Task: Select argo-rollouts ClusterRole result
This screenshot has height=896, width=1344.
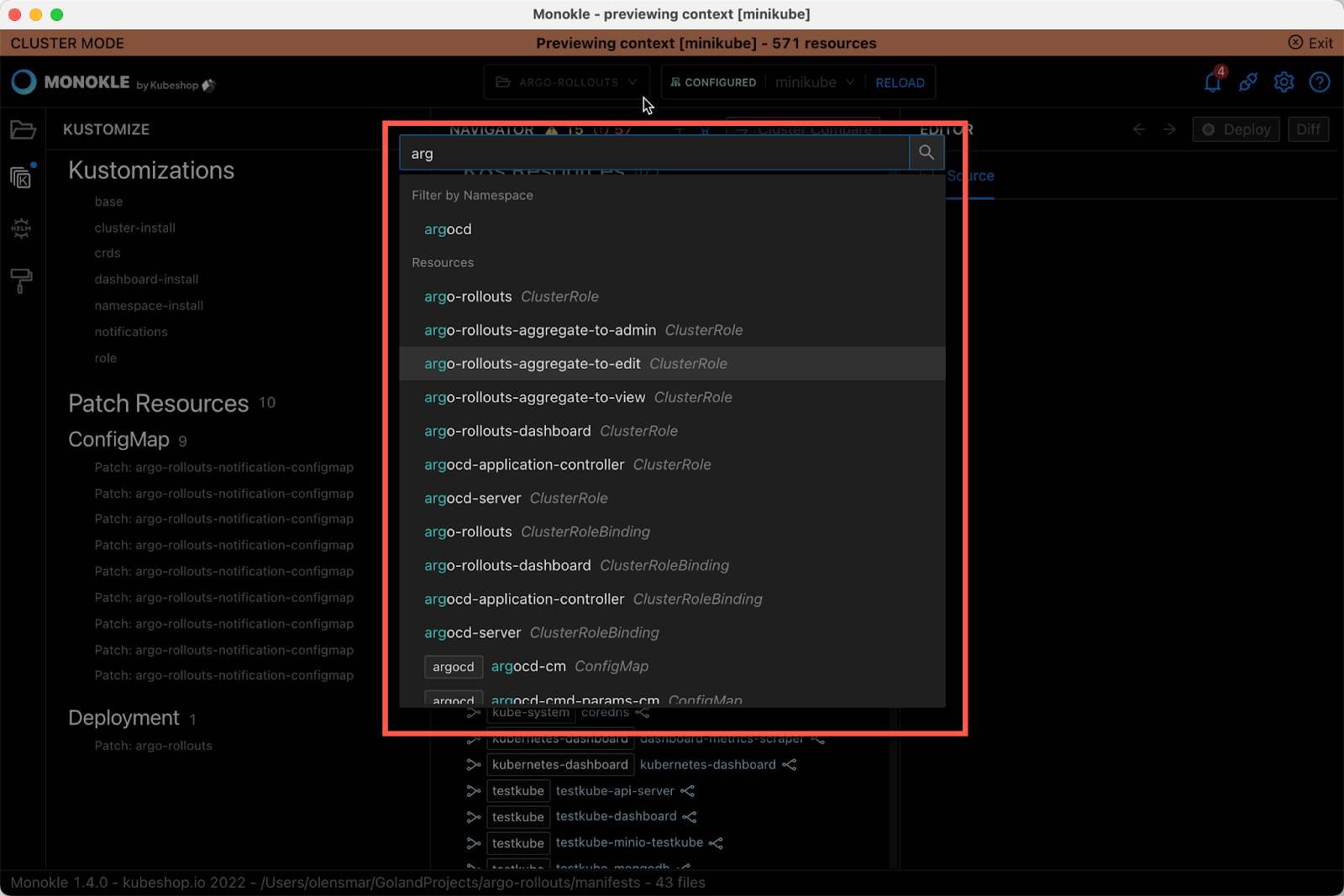Action: (672, 296)
